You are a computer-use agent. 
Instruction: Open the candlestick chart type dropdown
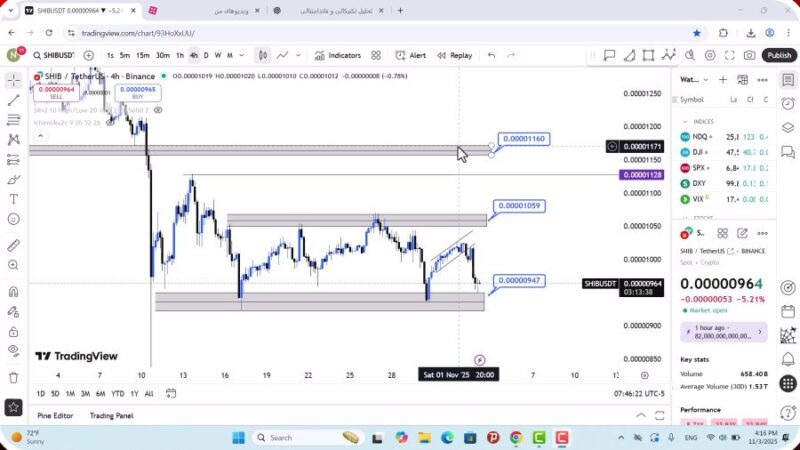click(262, 56)
